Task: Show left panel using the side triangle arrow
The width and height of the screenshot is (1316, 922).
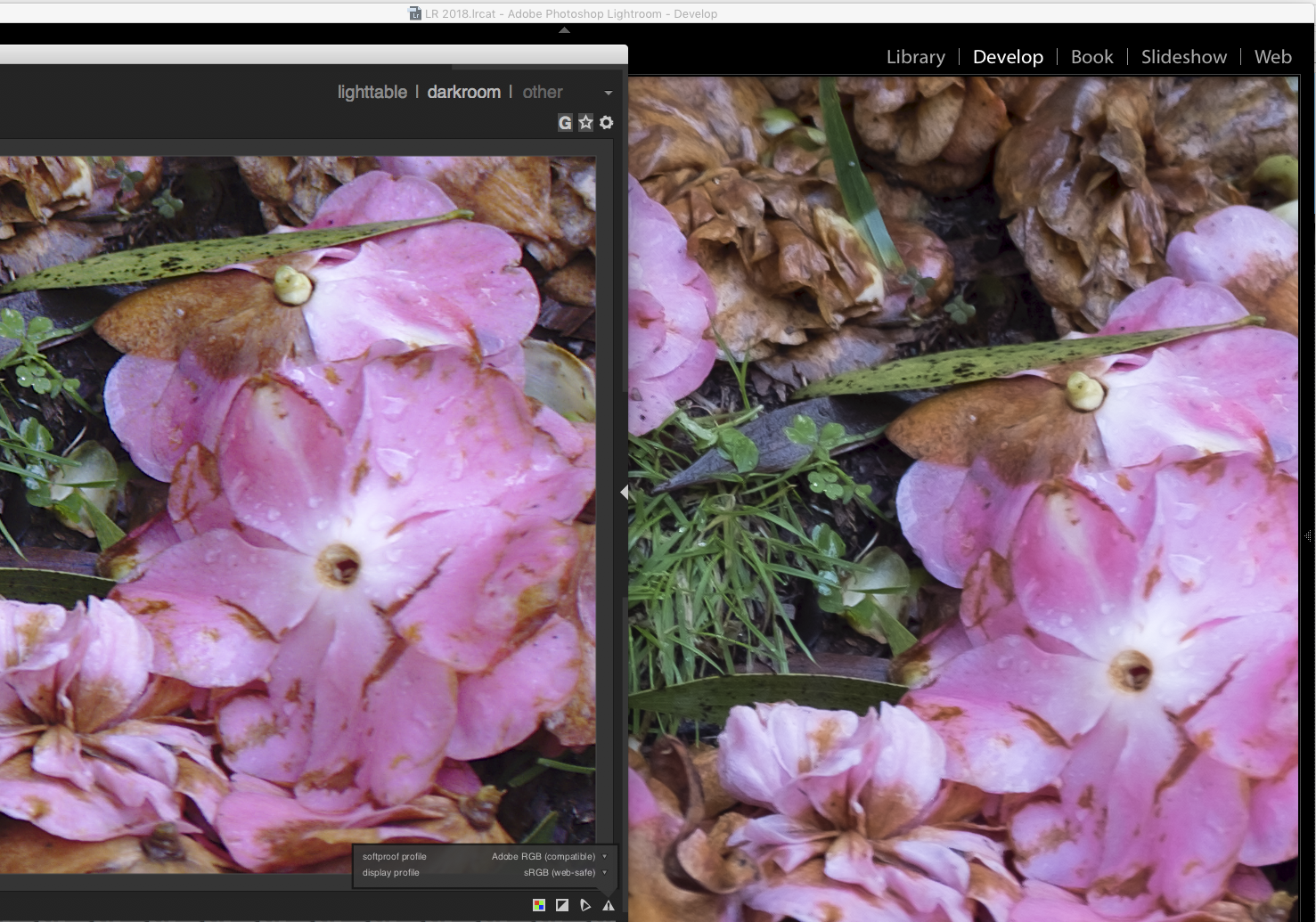Action: point(625,493)
